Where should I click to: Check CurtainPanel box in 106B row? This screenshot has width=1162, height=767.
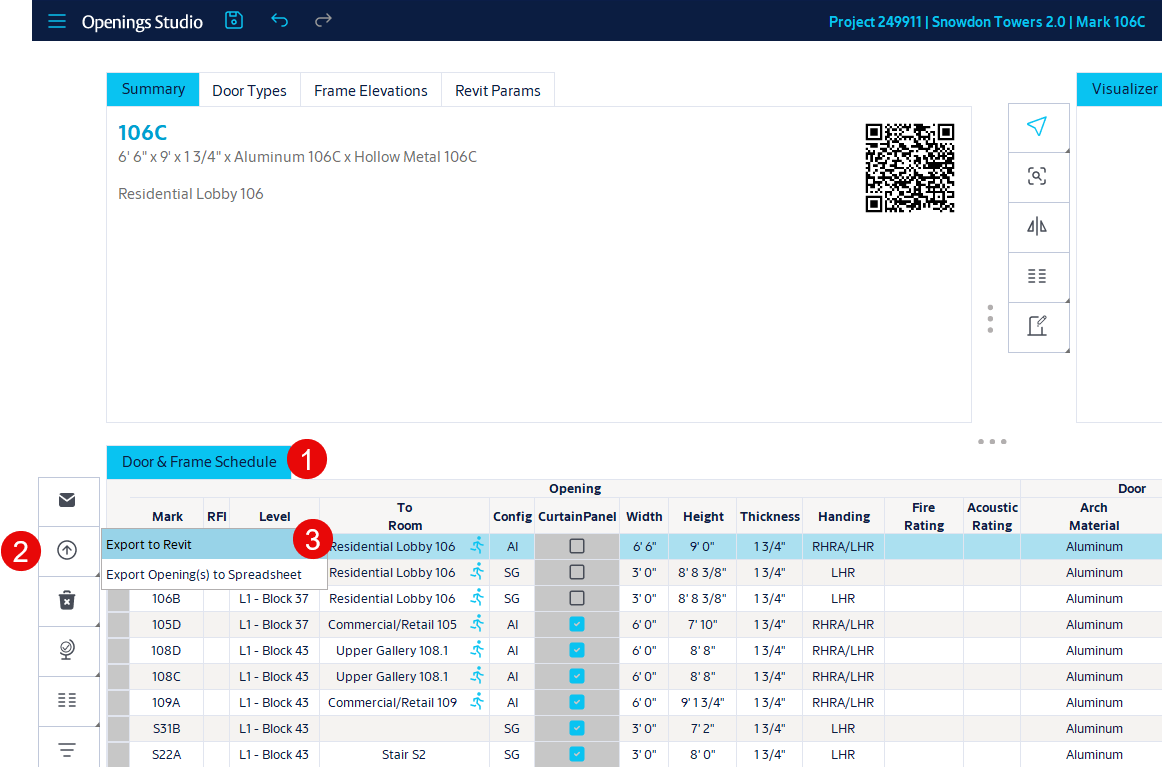[577, 598]
